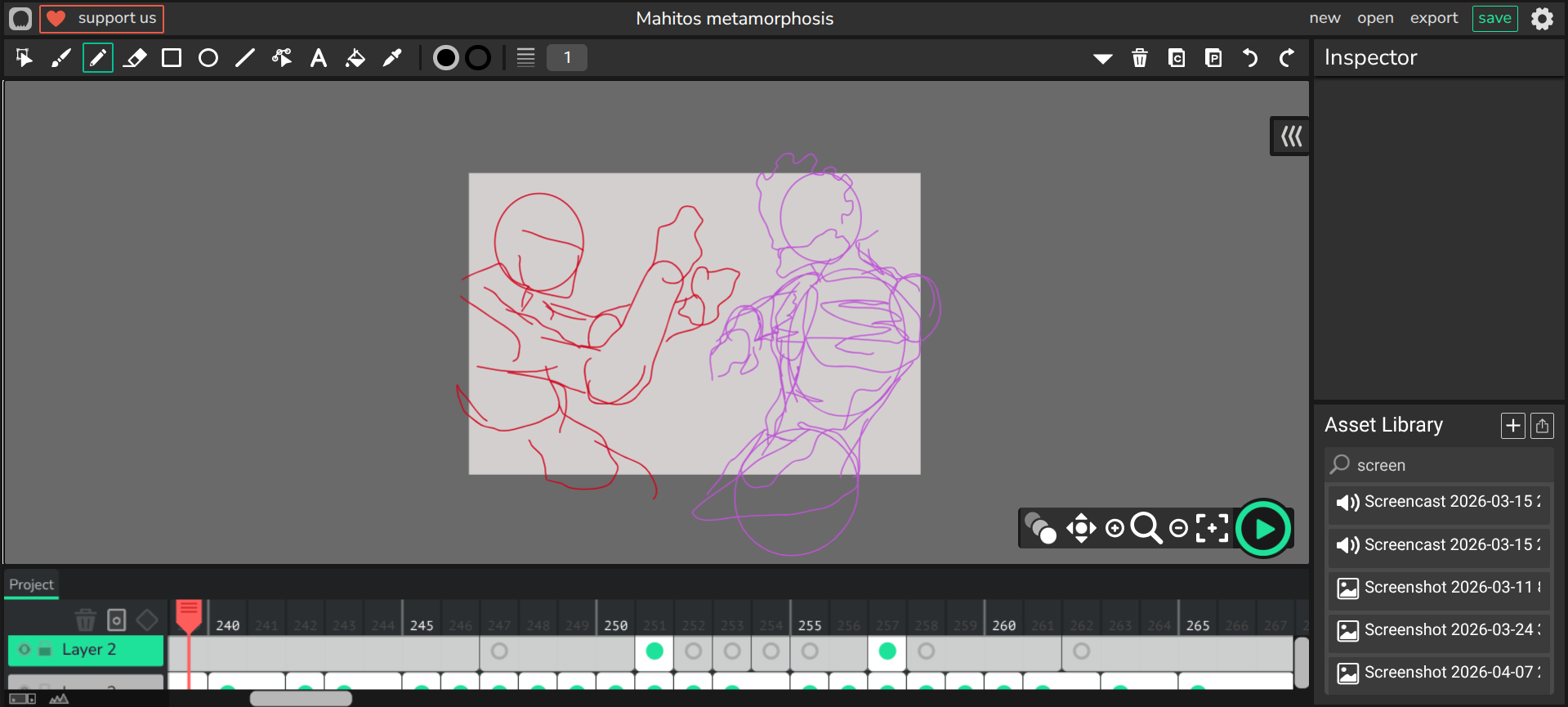
Task: Recenter the canvas view
Action: [x=1212, y=529]
